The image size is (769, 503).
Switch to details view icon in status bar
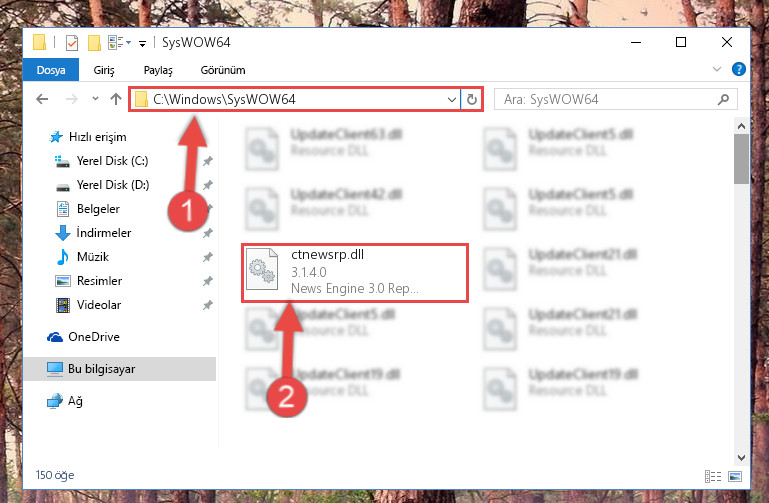713,476
